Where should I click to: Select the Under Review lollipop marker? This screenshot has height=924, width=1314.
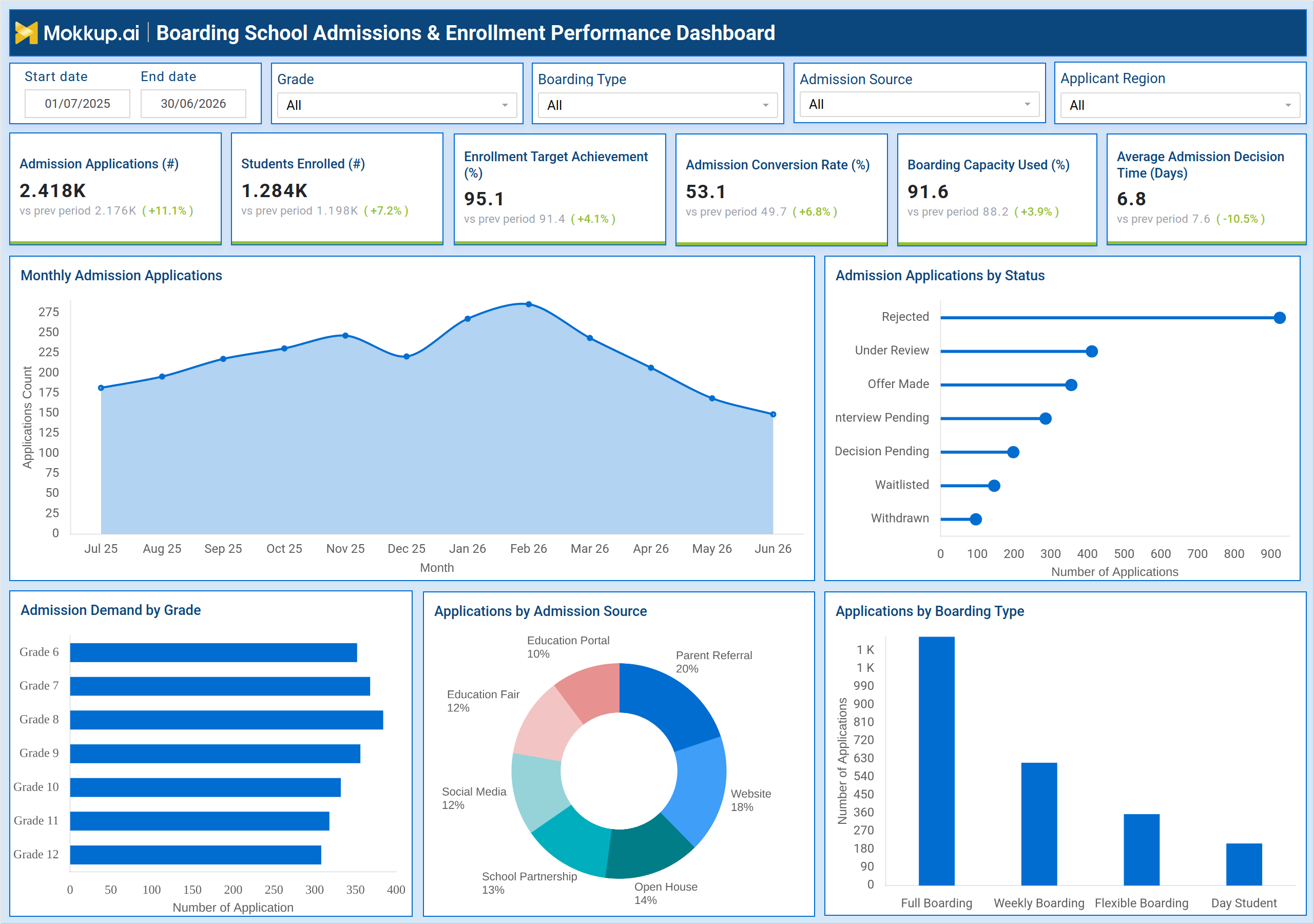coord(1091,351)
